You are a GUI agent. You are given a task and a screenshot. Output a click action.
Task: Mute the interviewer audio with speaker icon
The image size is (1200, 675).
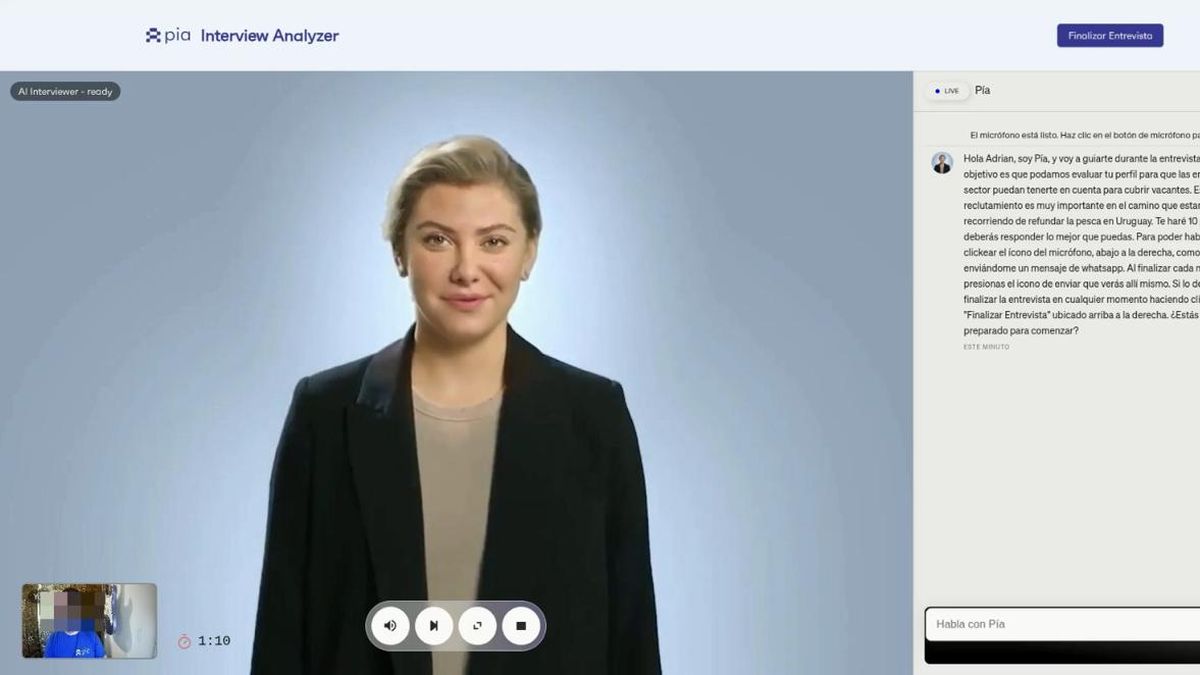pos(390,626)
